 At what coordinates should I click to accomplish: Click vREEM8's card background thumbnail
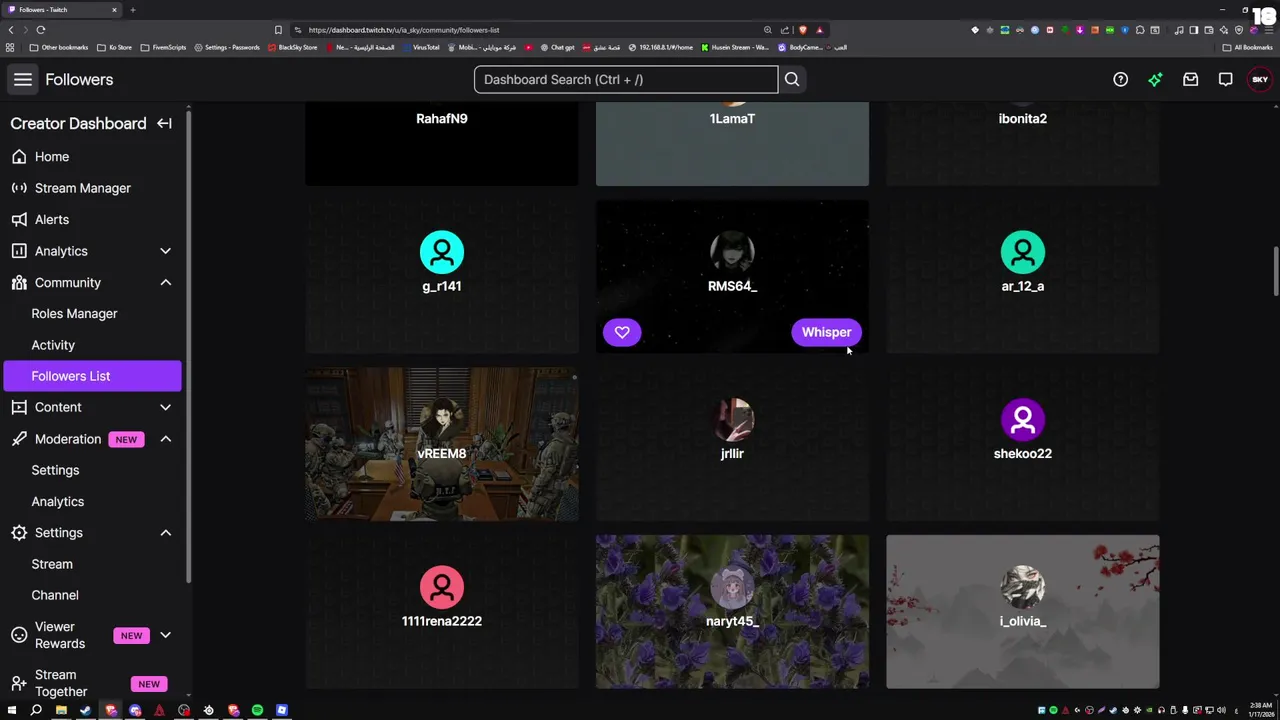[441, 444]
